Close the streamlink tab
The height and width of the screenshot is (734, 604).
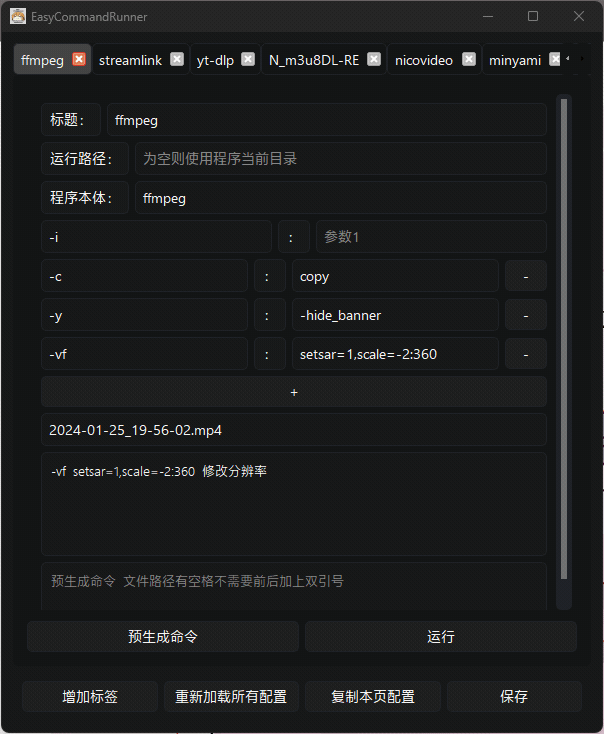[x=177, y=59]
